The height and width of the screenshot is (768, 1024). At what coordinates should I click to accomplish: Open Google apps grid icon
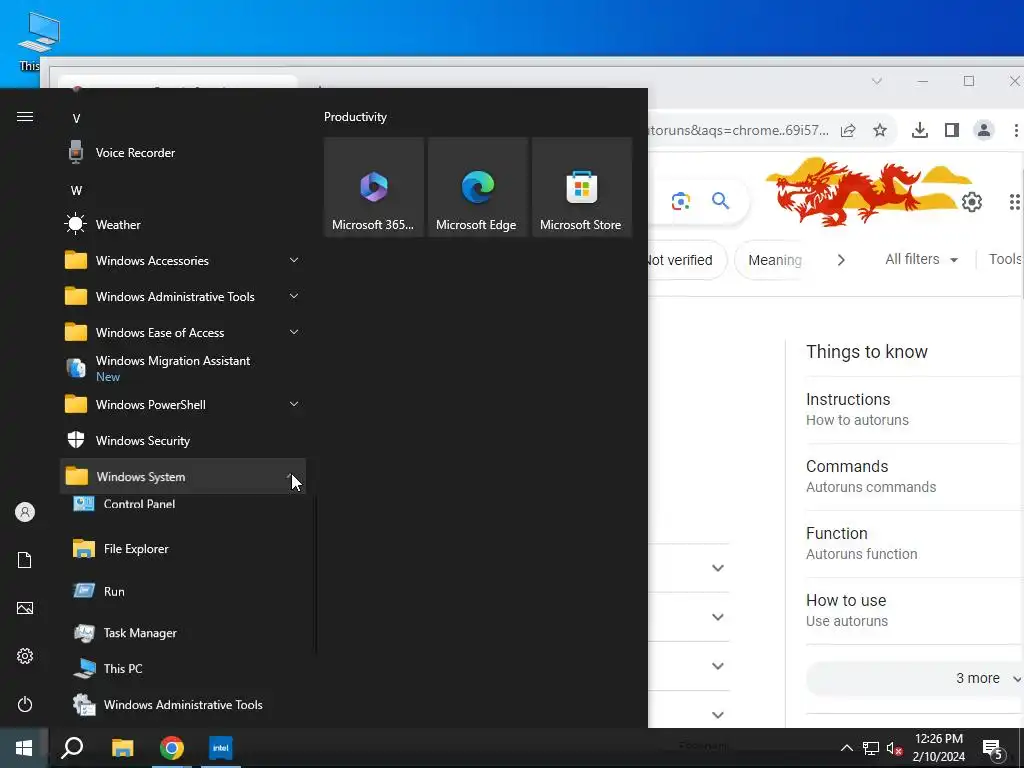point(1014,202)
